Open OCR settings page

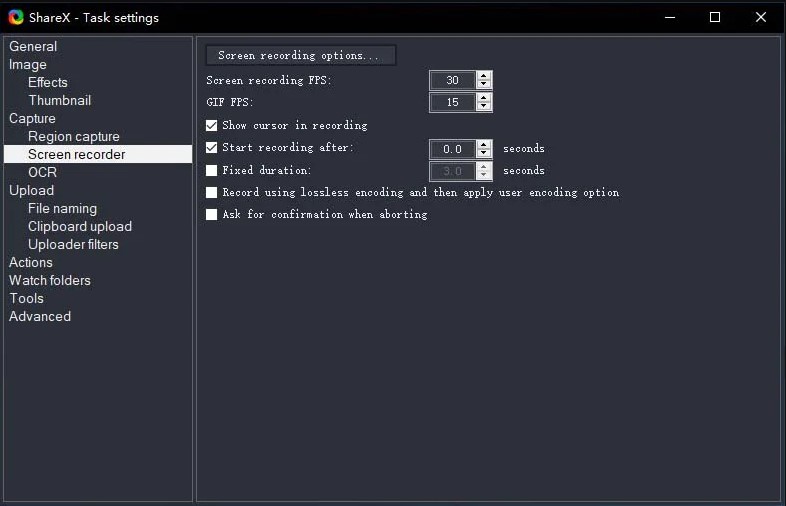(42, 173)
